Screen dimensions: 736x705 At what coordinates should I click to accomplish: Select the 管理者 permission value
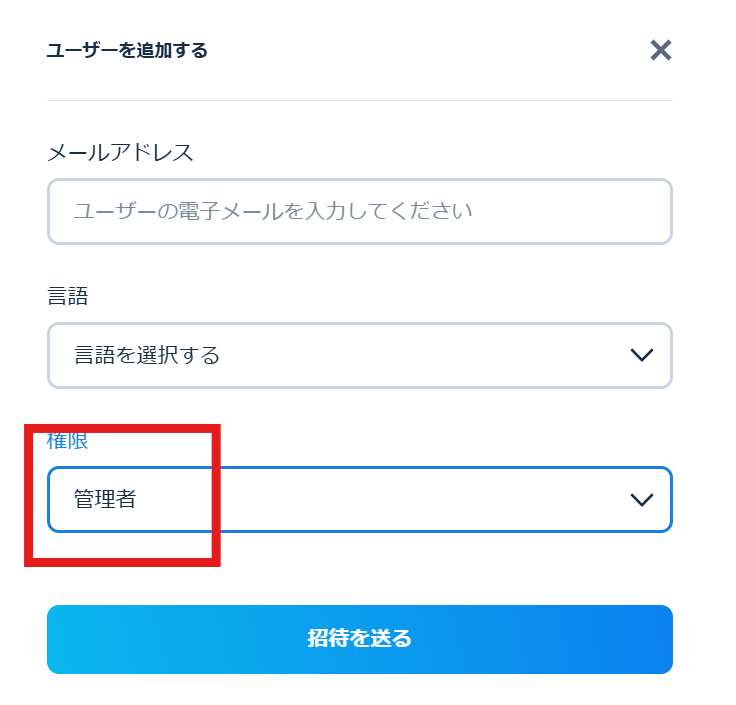pyautogui.click(x=105, y=499)
